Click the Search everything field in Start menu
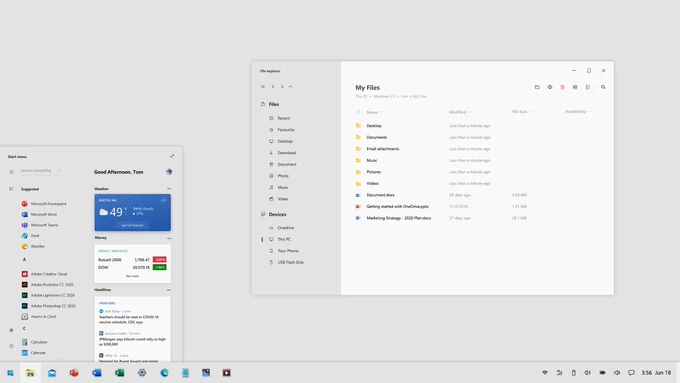 (40, 170)
